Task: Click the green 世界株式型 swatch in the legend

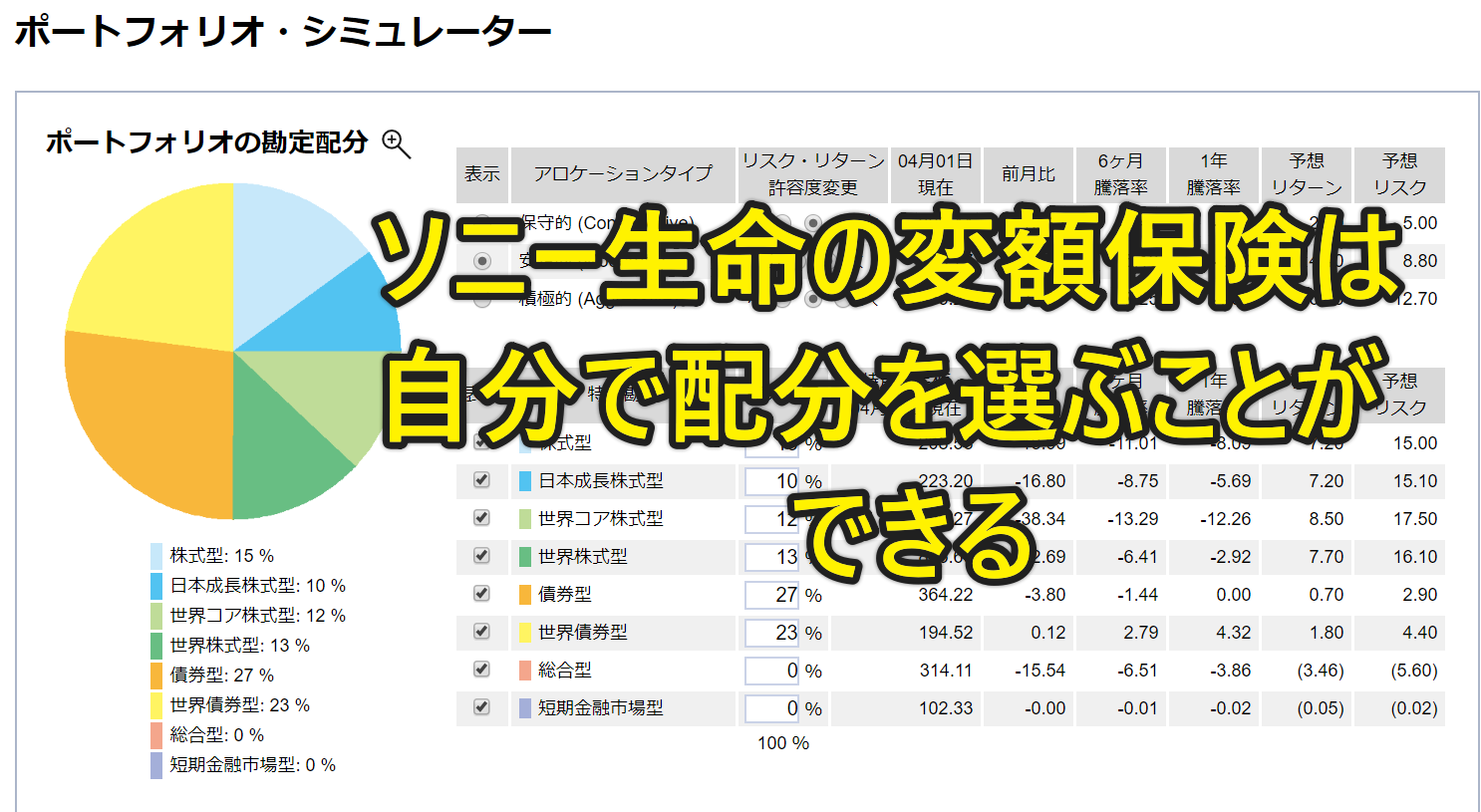Action: [x=156, y=646]
